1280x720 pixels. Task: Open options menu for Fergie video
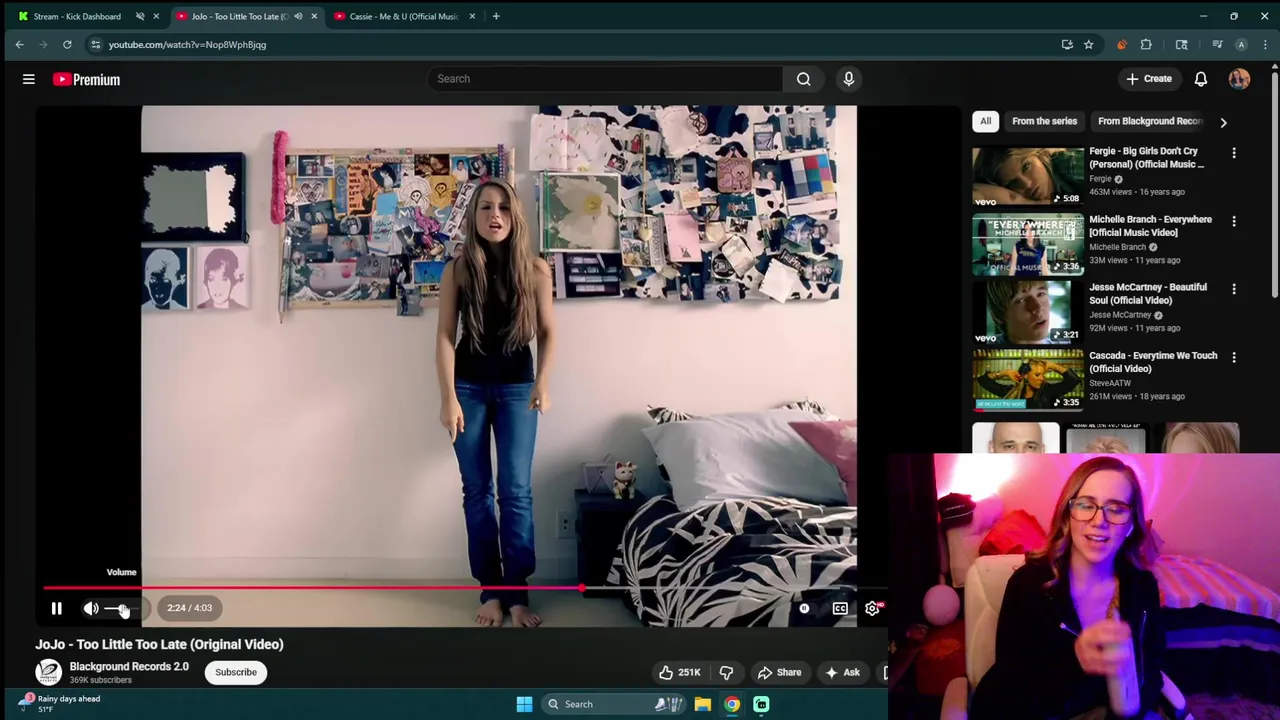click(1234, 153)
